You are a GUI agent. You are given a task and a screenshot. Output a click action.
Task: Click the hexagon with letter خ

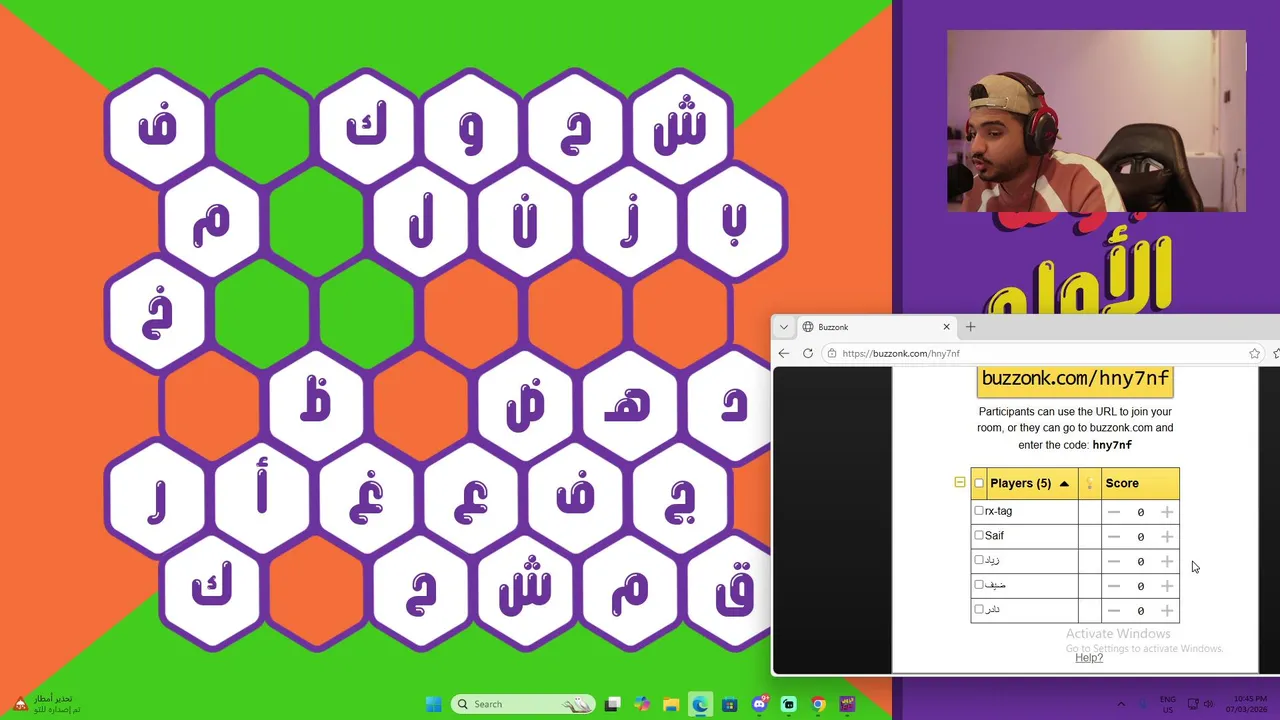(x=157, y=314)
